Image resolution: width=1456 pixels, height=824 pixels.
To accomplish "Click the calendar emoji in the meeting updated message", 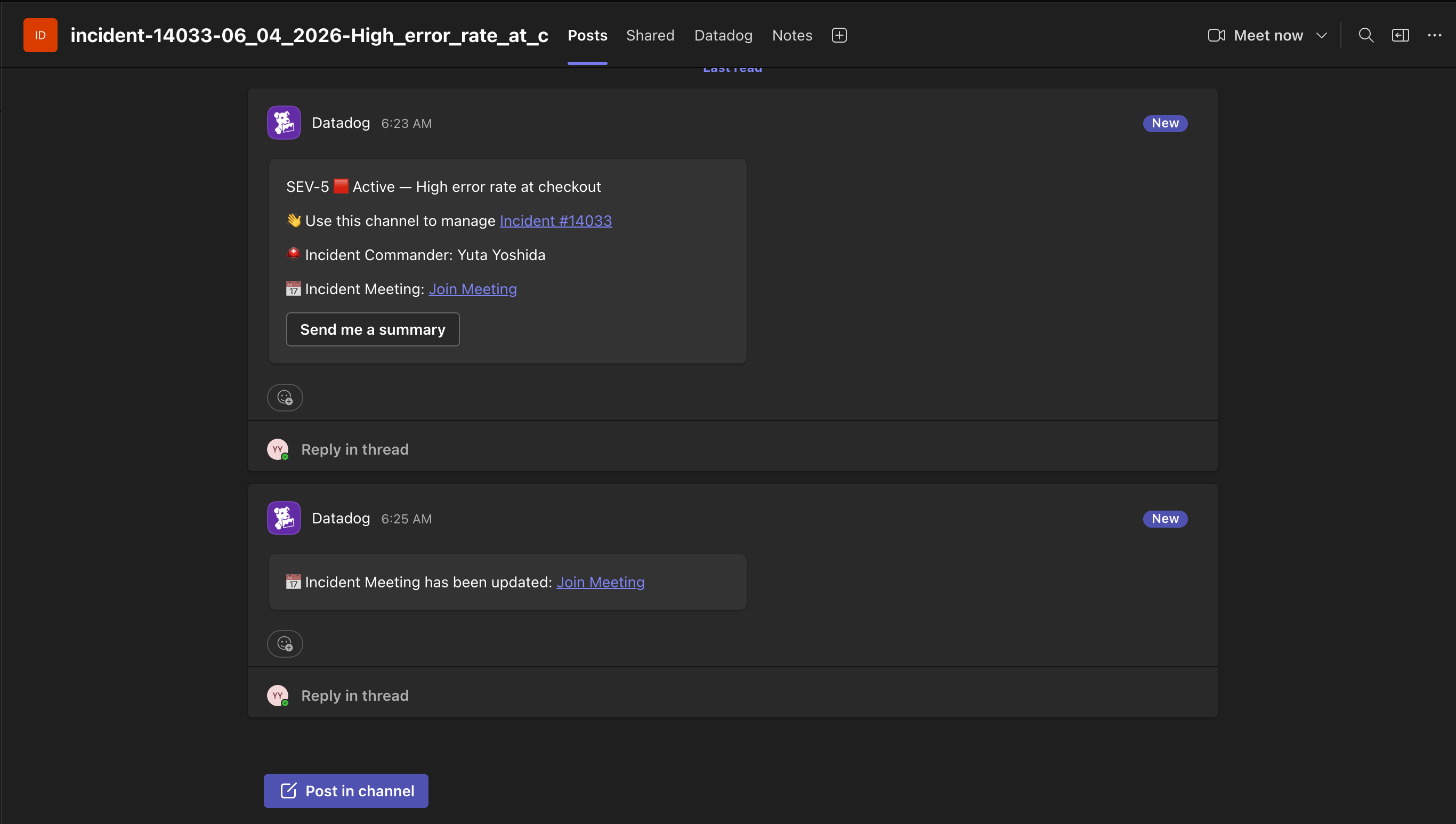I will (x=293, y=582).
